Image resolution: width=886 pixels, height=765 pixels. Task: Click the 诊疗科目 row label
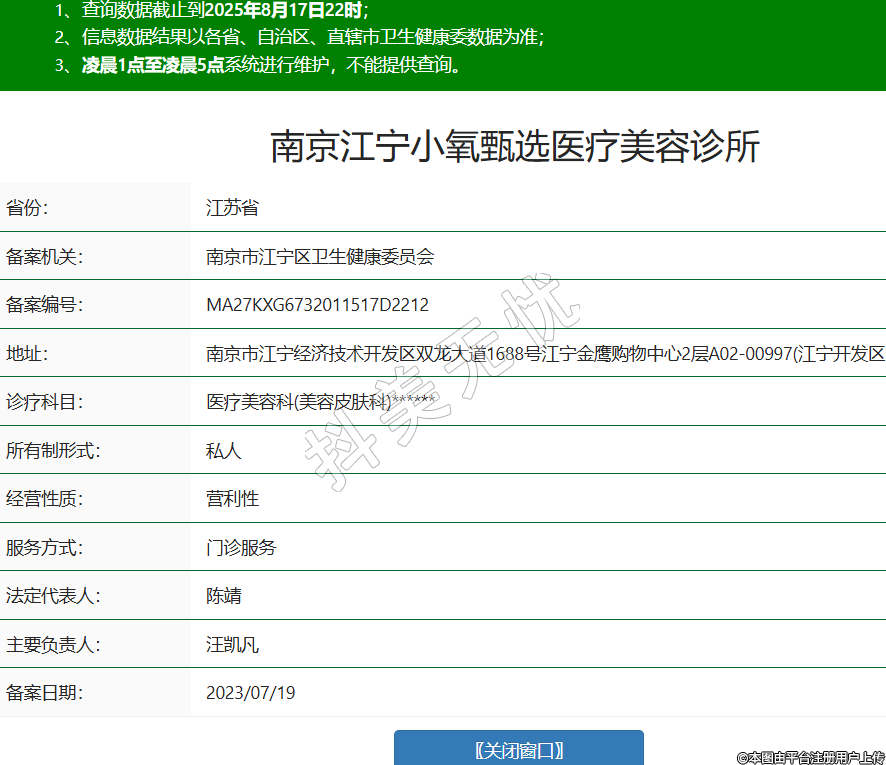[44, 402]
